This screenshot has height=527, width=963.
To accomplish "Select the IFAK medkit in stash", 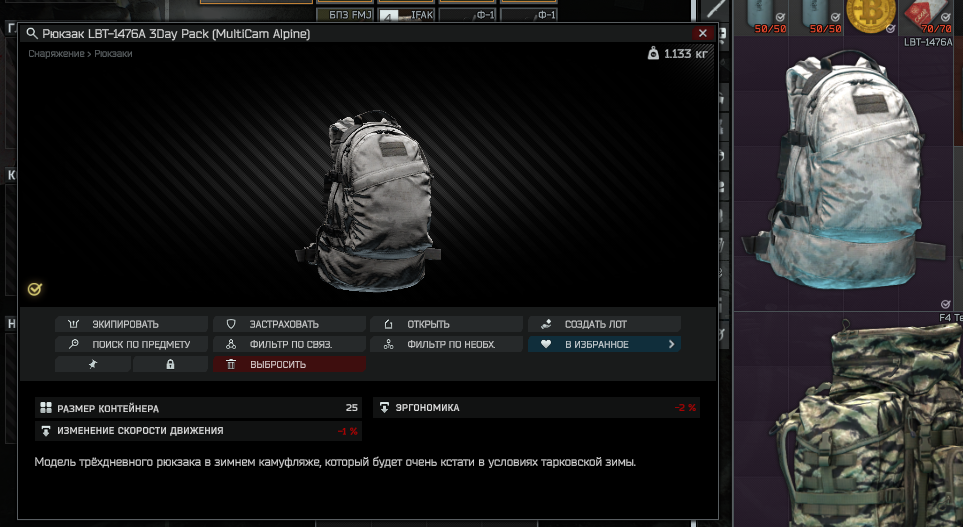I will [407, 15].
